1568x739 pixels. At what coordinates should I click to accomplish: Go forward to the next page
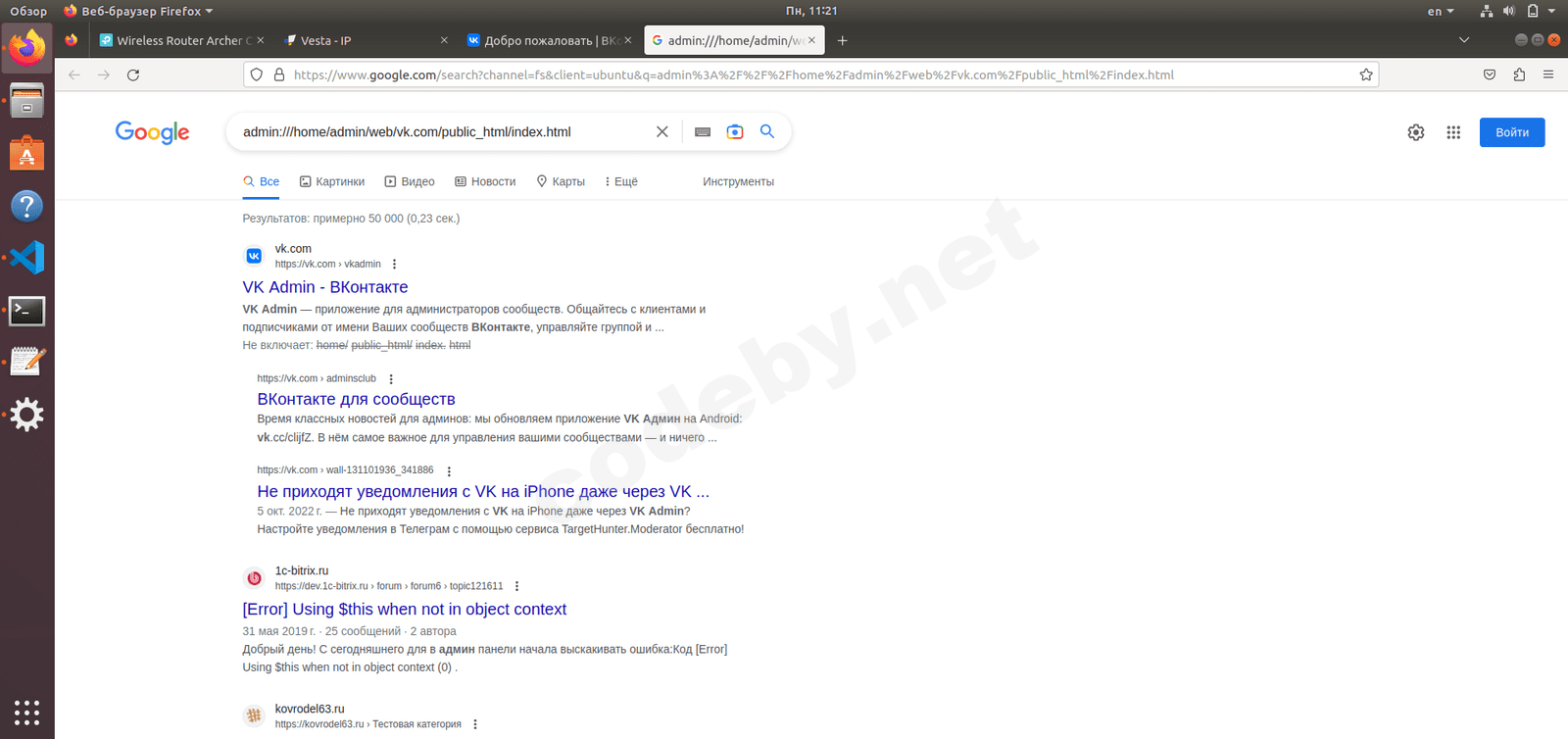pos(104,74)
